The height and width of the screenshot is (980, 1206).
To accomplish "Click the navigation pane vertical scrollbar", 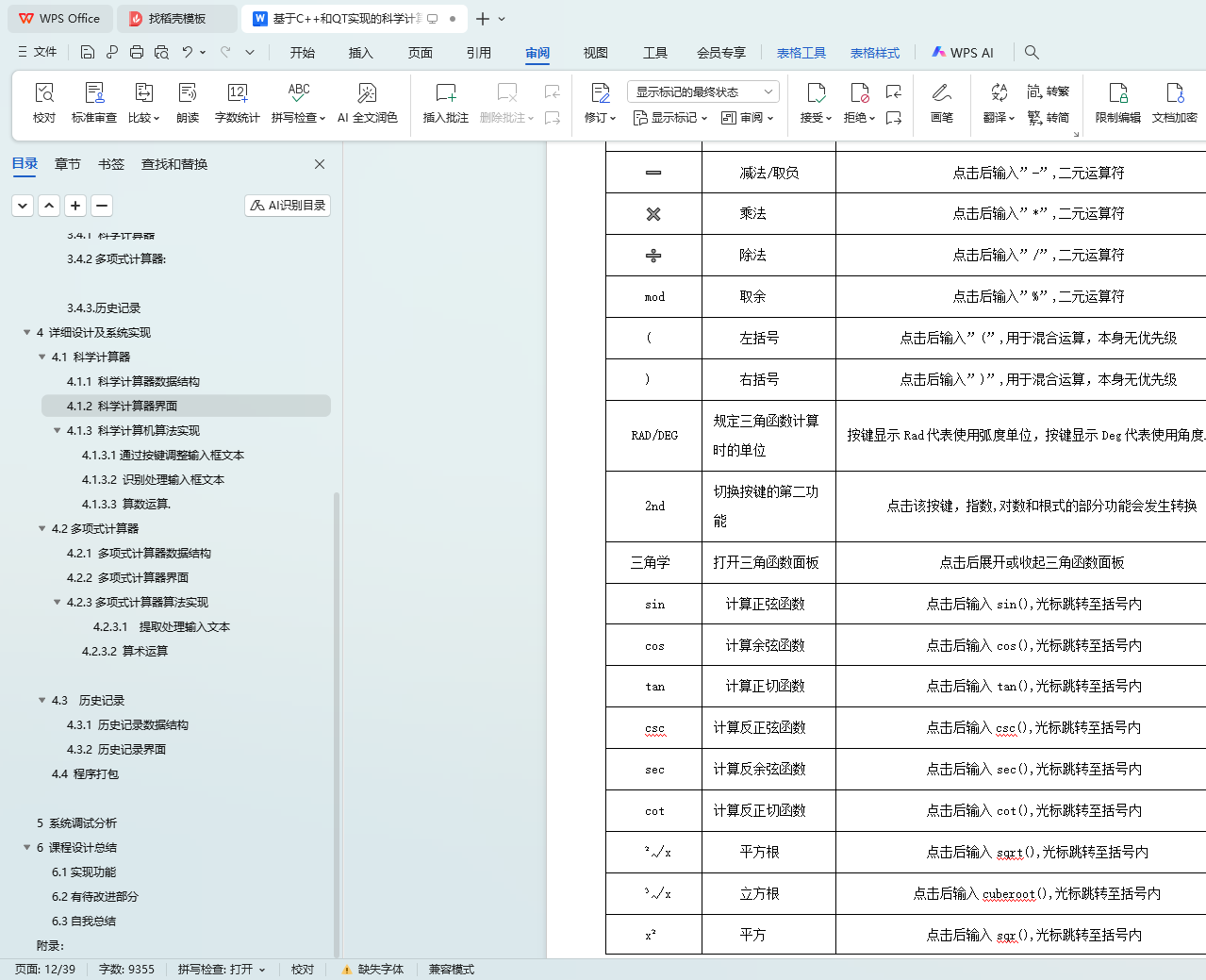I will 337,723.
